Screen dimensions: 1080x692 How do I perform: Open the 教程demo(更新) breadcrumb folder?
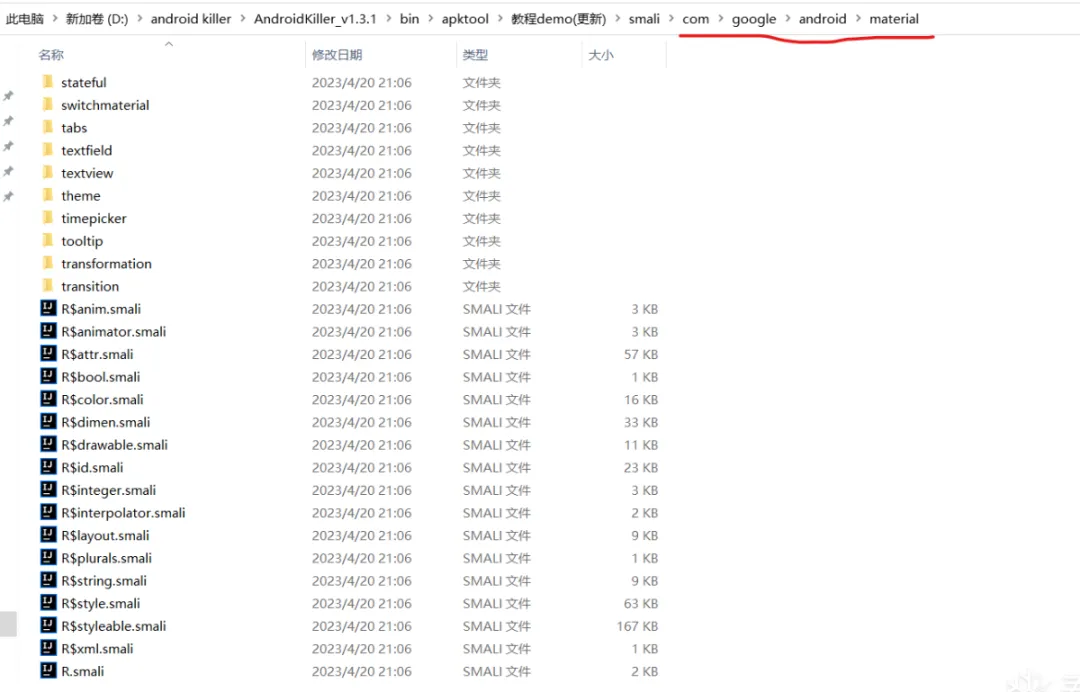tap(559, 19)
